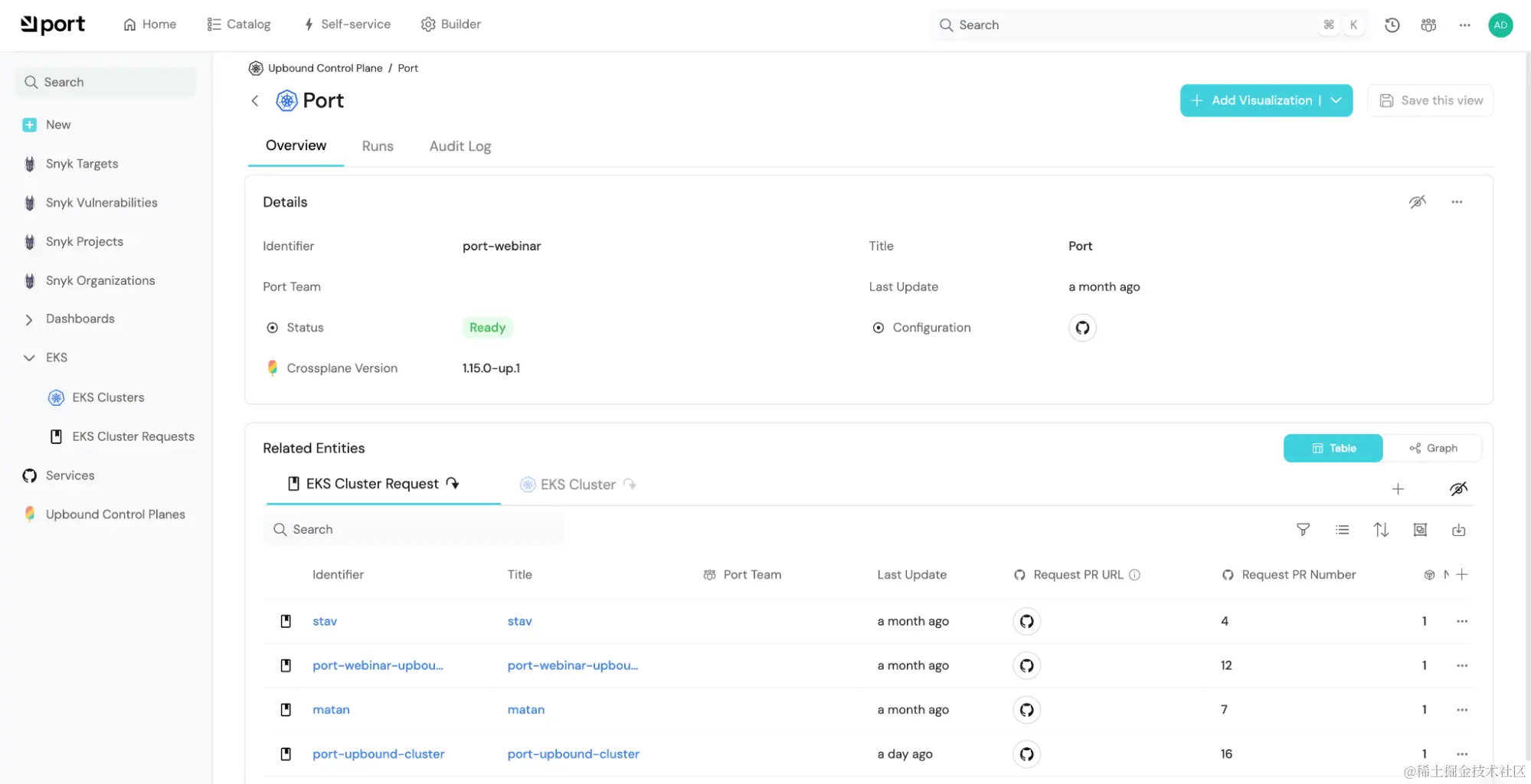
Task: Switch to the Audit Log tab
Action: coord(460,146)
